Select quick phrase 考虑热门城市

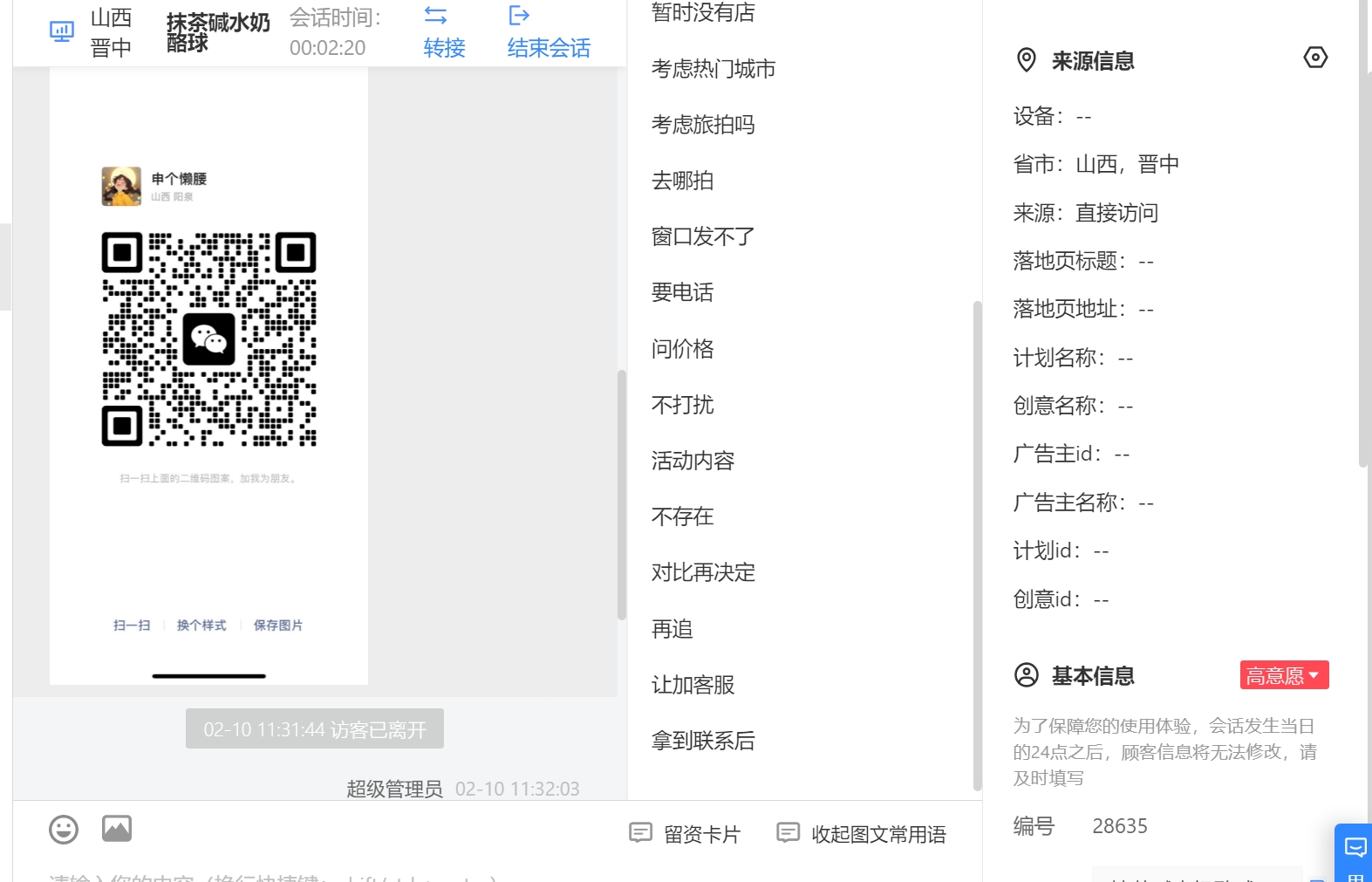tap(713, 69)
